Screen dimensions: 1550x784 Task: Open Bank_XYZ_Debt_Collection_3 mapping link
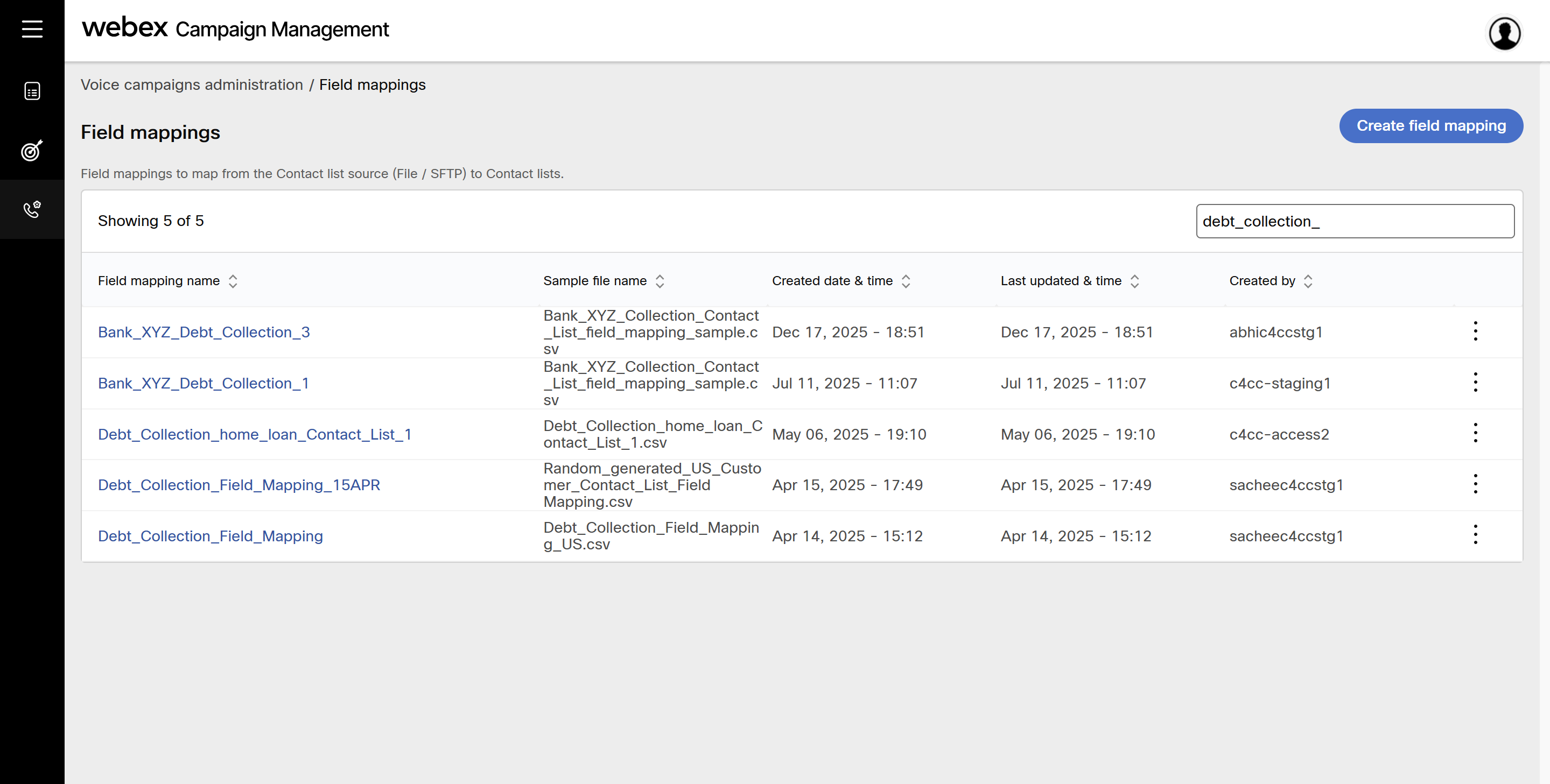(x=204, y=332)
